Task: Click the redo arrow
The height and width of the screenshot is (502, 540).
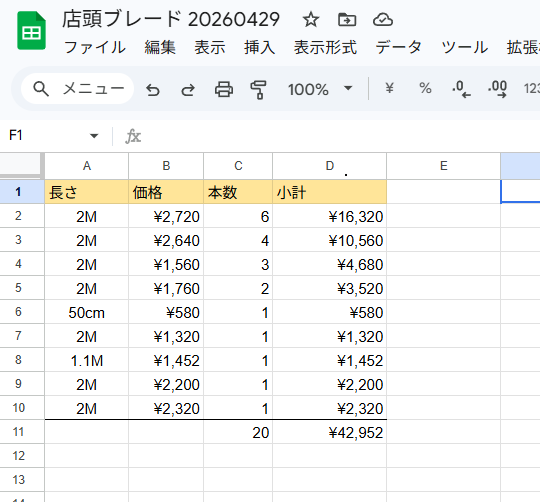Action: [188, 90]
